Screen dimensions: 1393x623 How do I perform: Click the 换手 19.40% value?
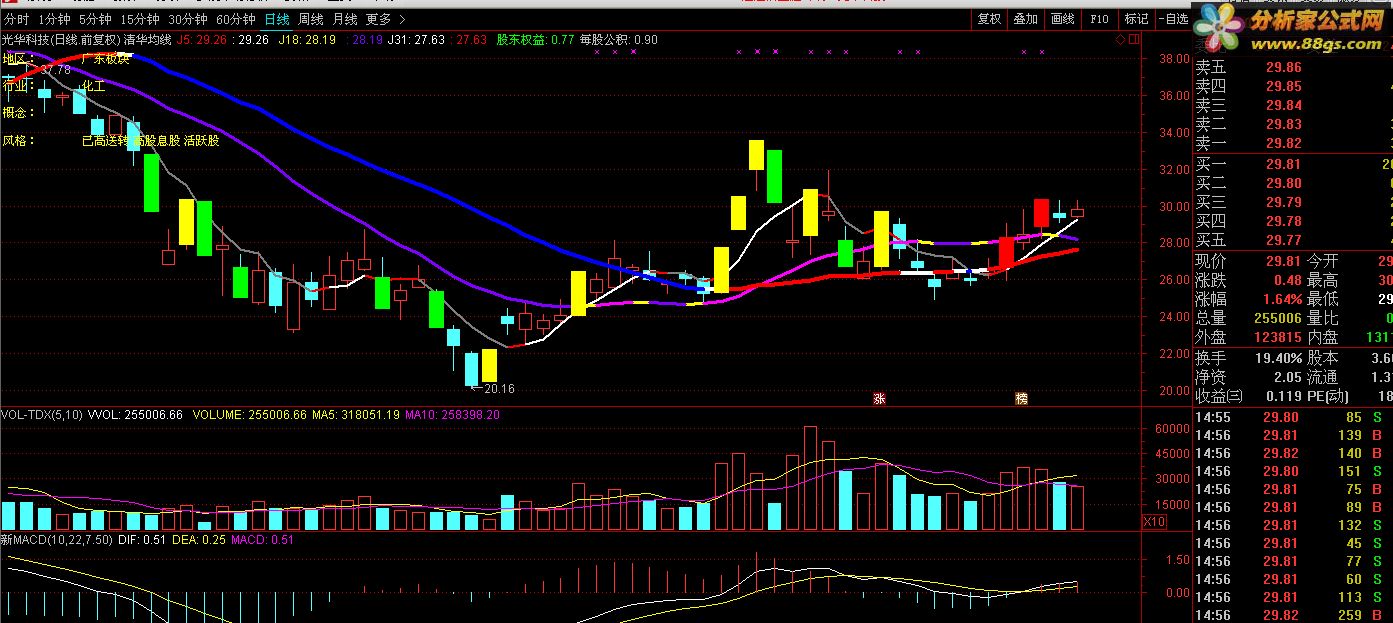[1279, 357]
